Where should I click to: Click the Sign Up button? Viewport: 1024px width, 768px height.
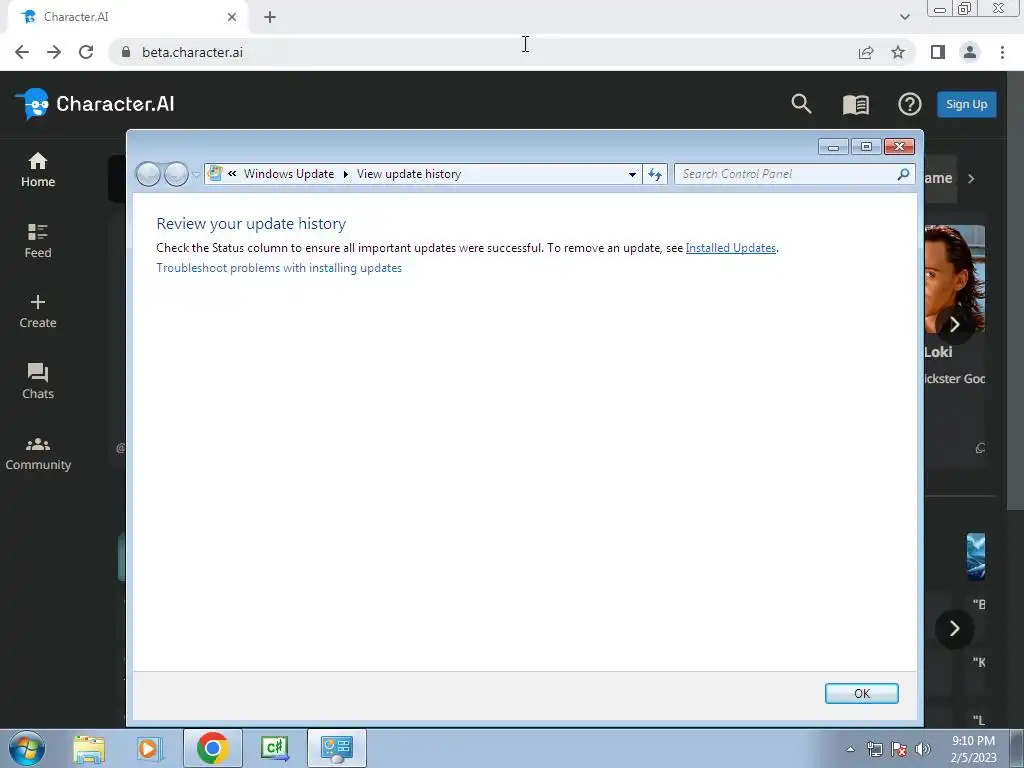click(967, 104)
